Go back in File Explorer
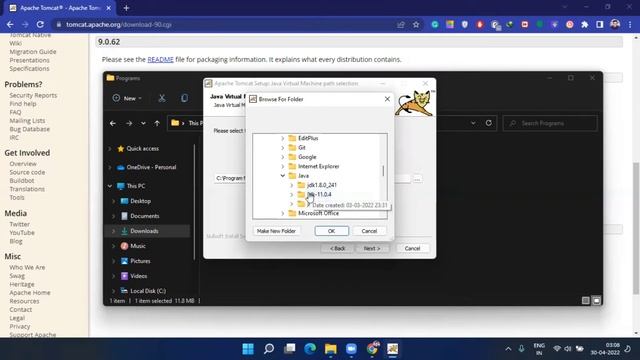The image size is (640, 360). point(113,123)
